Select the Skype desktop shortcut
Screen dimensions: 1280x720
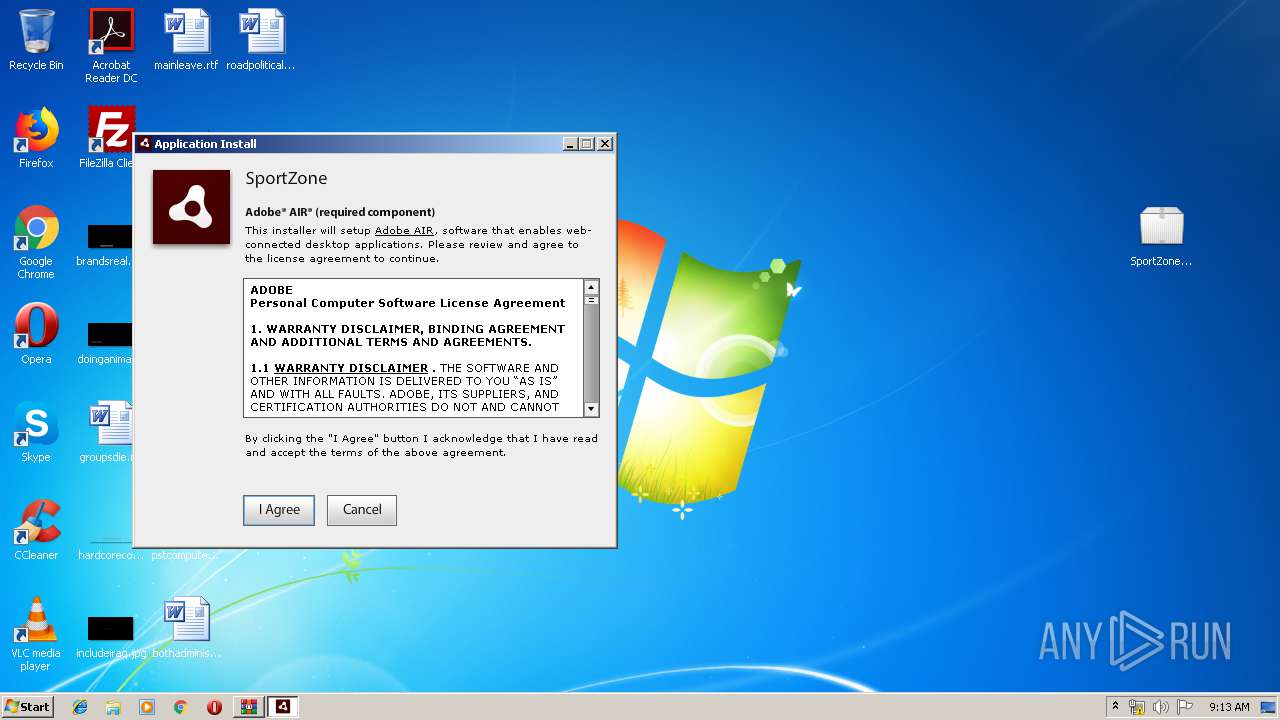pos(36,433)
